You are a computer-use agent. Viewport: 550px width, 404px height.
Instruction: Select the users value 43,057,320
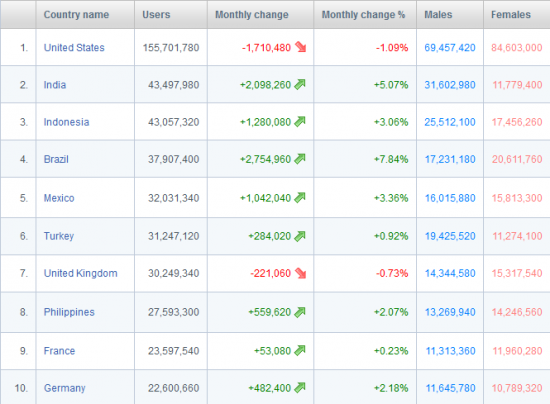point(173,122)
